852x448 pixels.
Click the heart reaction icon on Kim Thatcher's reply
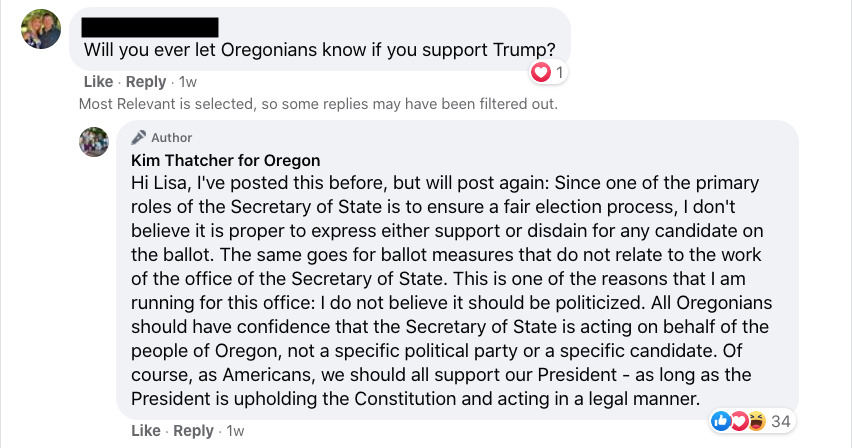(738, 421)
